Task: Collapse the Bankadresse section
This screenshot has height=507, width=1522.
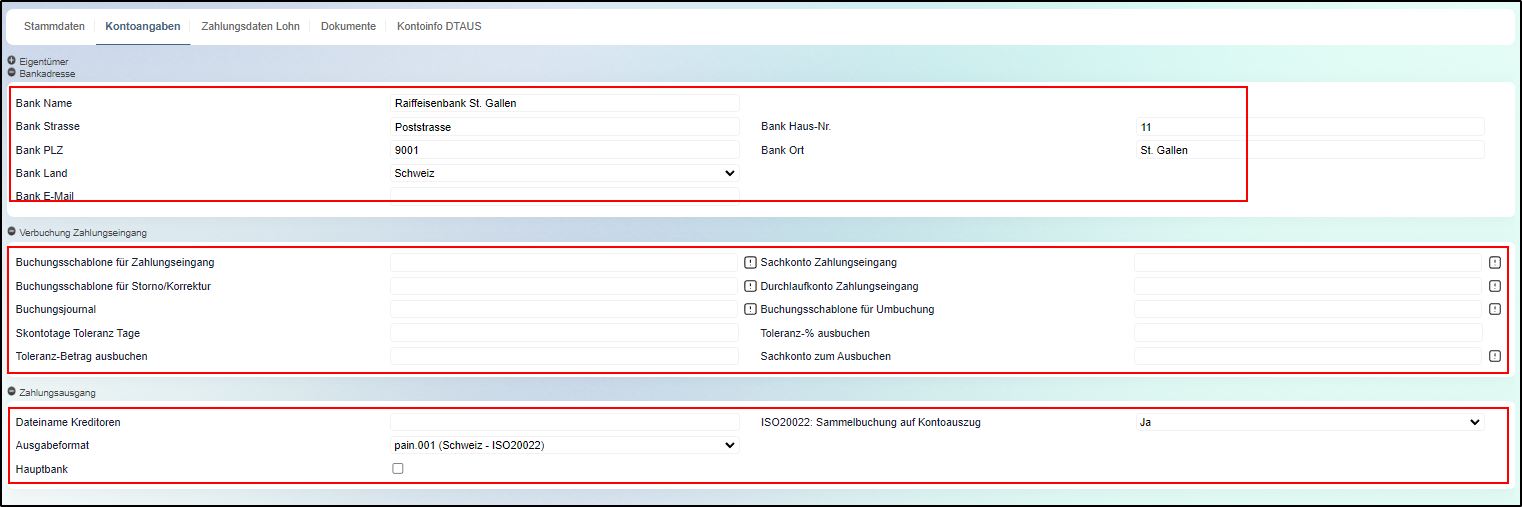Action: (12, 73)
